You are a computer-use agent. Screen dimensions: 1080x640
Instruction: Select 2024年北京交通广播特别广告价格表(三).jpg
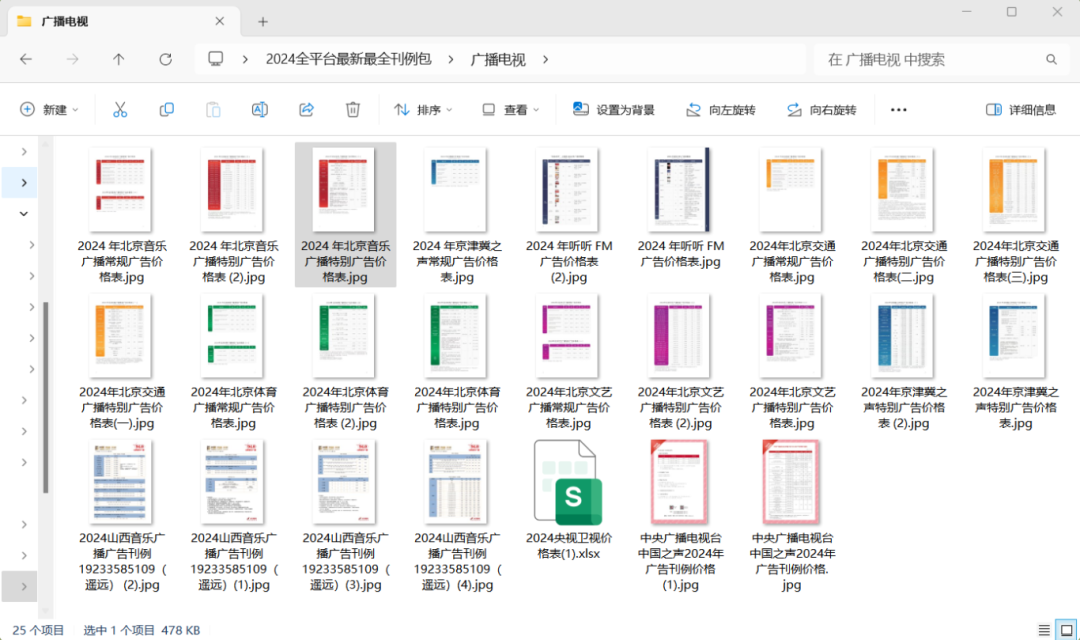(x=1015, y=214)
